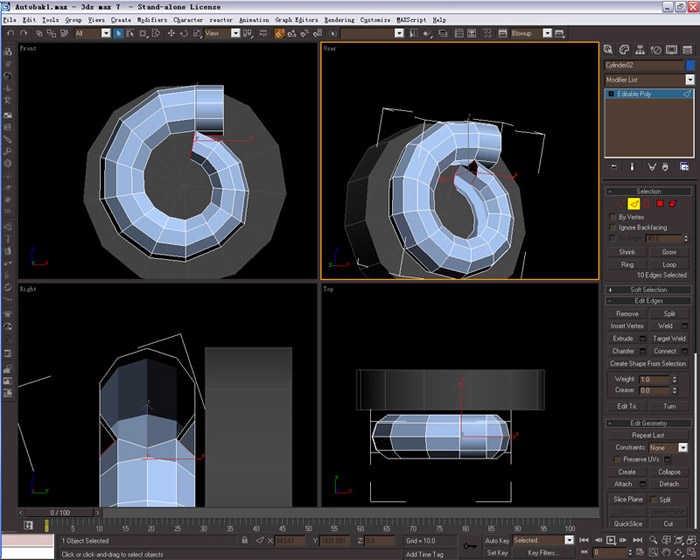Click the Cylinder02 object name field

pos(643,65)
